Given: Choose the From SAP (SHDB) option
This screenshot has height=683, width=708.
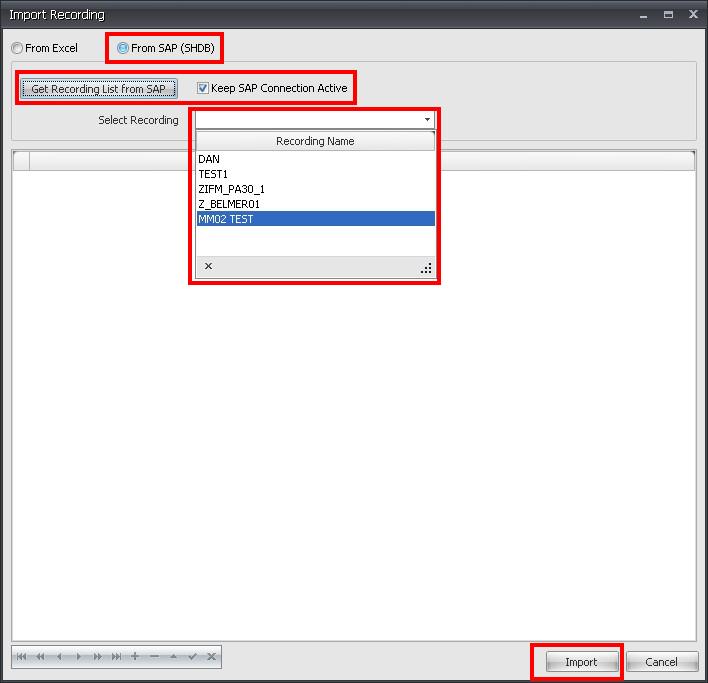Looking at the screenshot, I should tap(123, 48).
